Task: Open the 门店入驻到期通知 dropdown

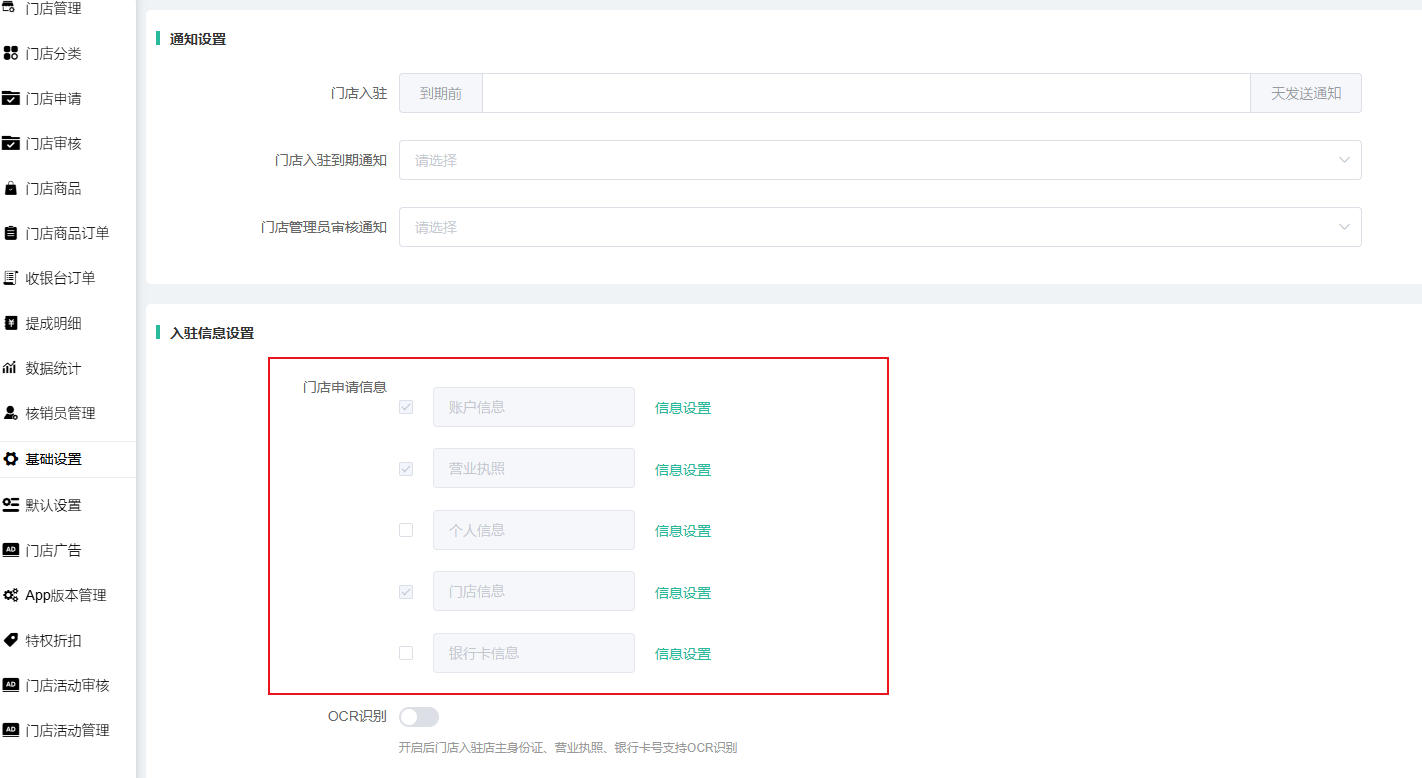Action: (x=879, y=160)
